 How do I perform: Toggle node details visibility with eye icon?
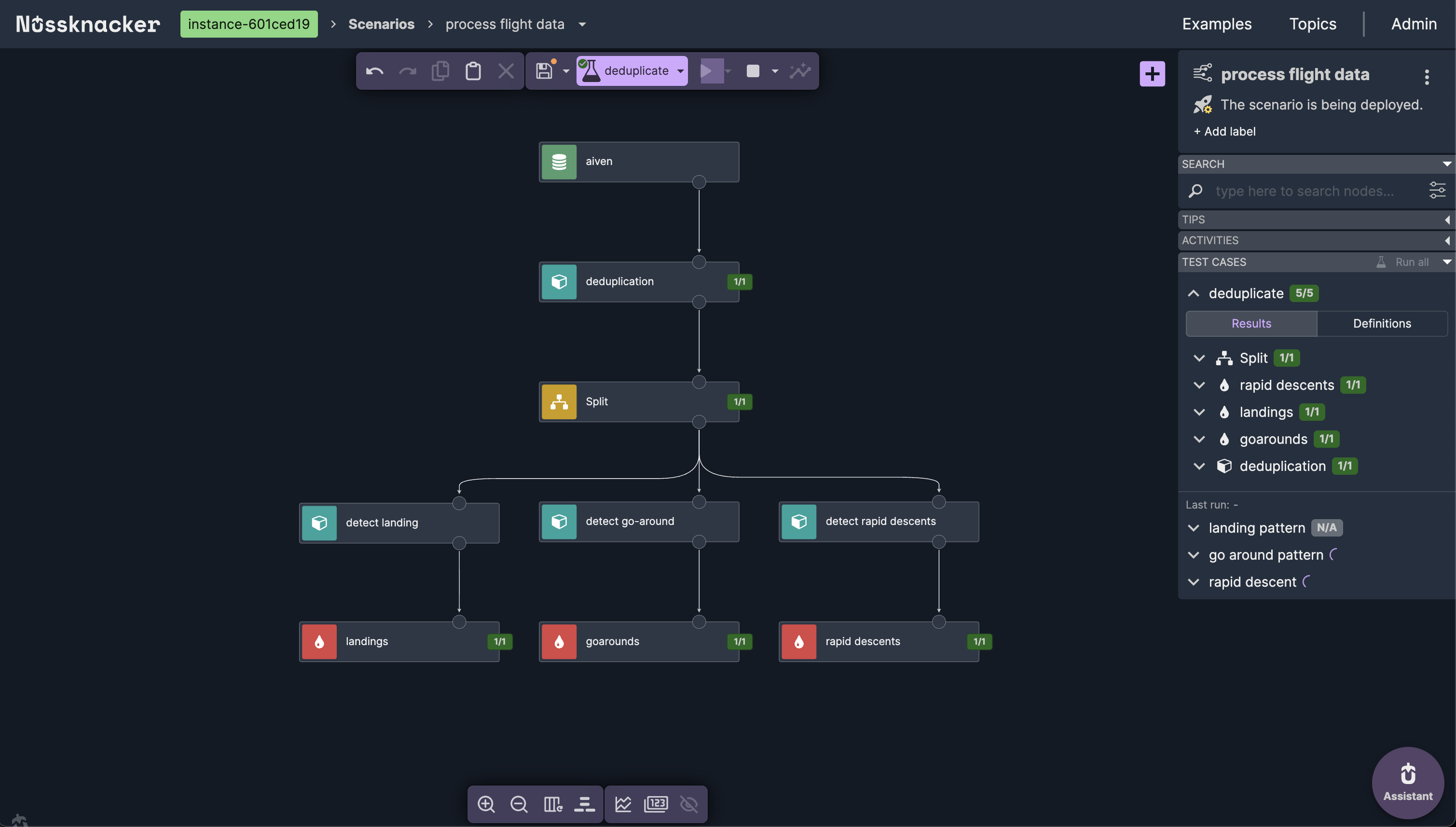689,804
